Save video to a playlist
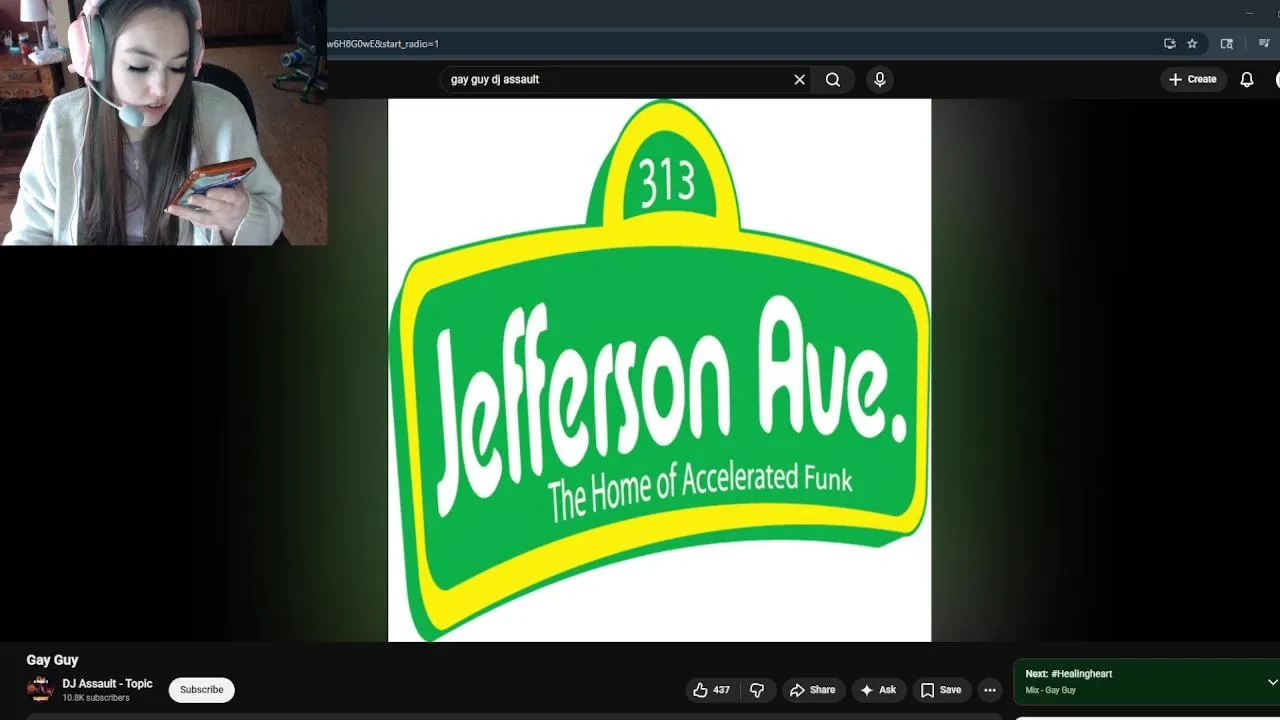 (941, 690)
